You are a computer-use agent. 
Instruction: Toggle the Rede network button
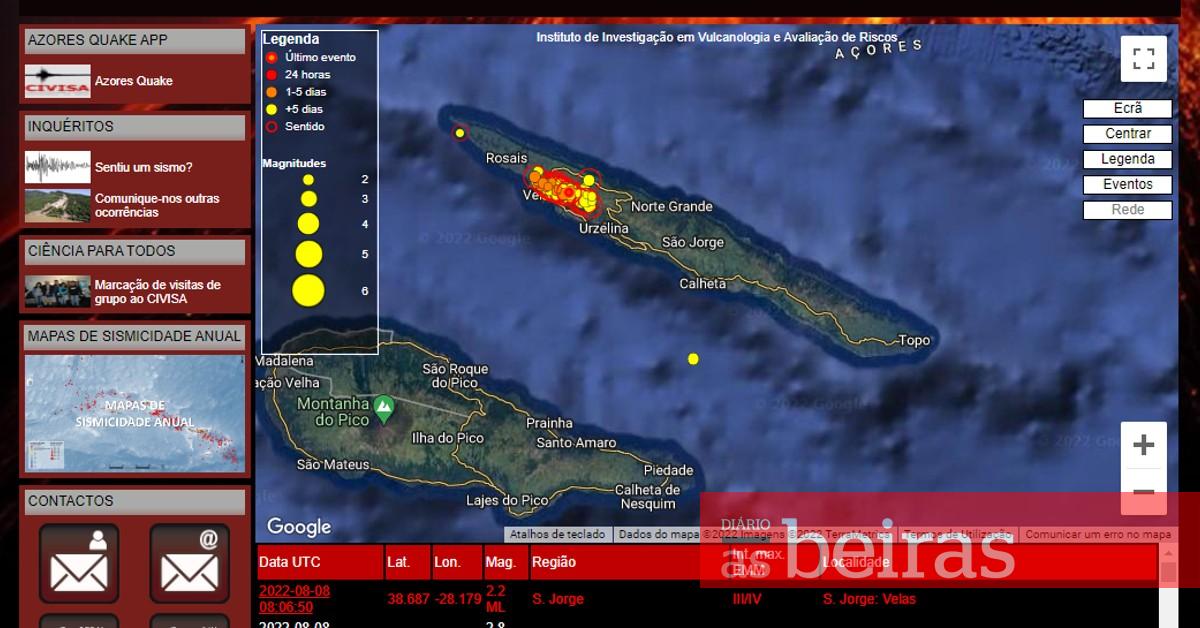point(1127,210)
